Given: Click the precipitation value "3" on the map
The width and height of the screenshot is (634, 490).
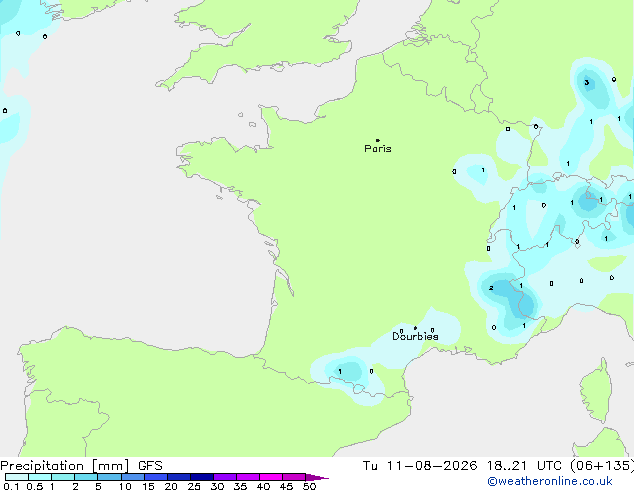Looking at the screenshot, I should pyautogui.click(x=586, y=82).
